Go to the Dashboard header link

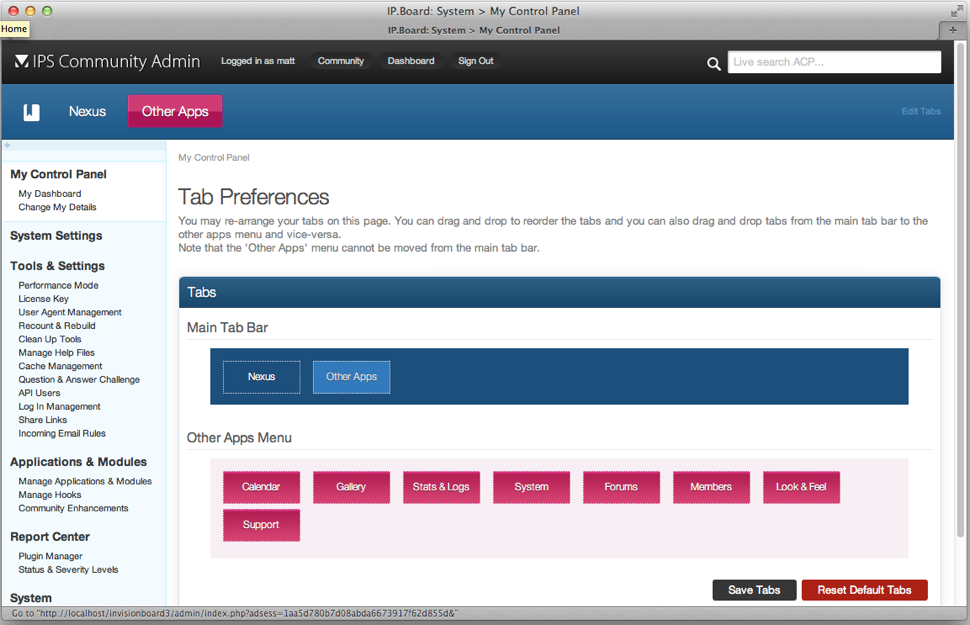point(411,61)
